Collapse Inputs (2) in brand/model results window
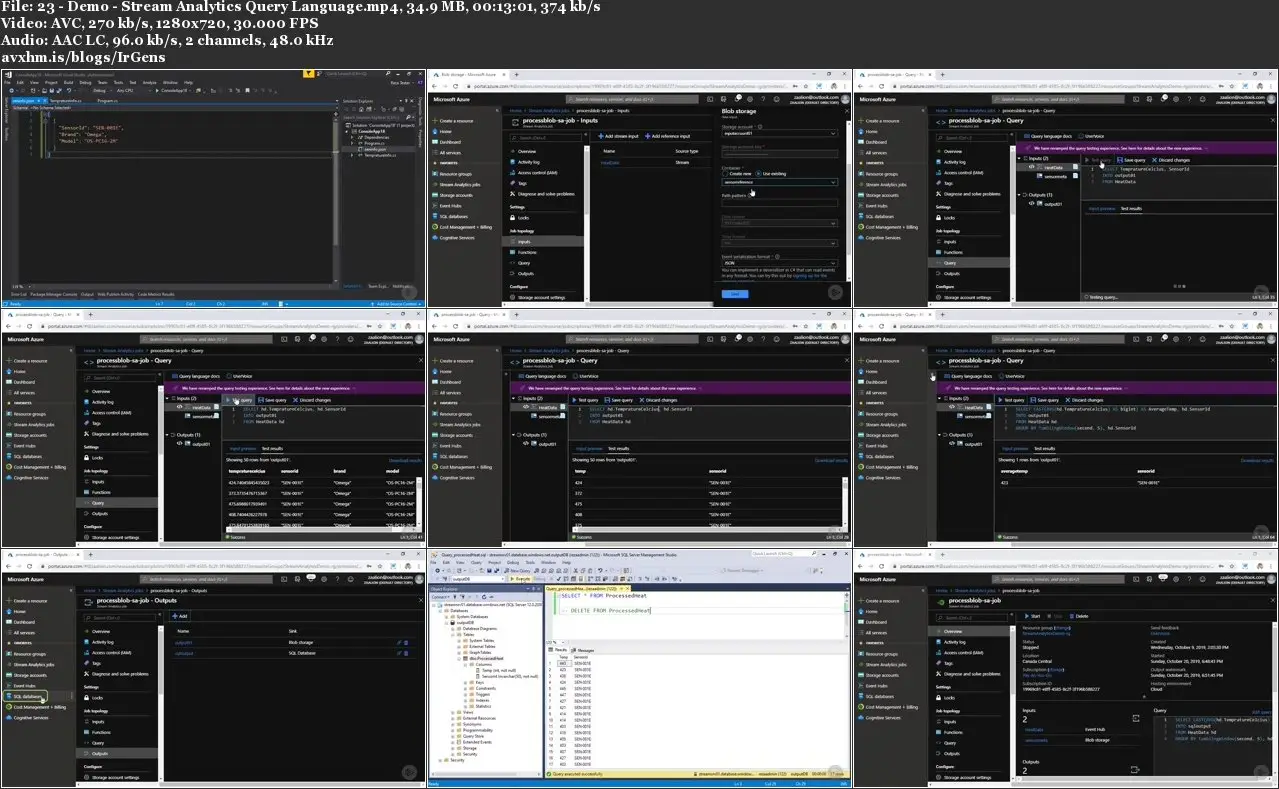Image resolution: width=1279 pixels, height=789 pixels. click(x=167, y=399)
